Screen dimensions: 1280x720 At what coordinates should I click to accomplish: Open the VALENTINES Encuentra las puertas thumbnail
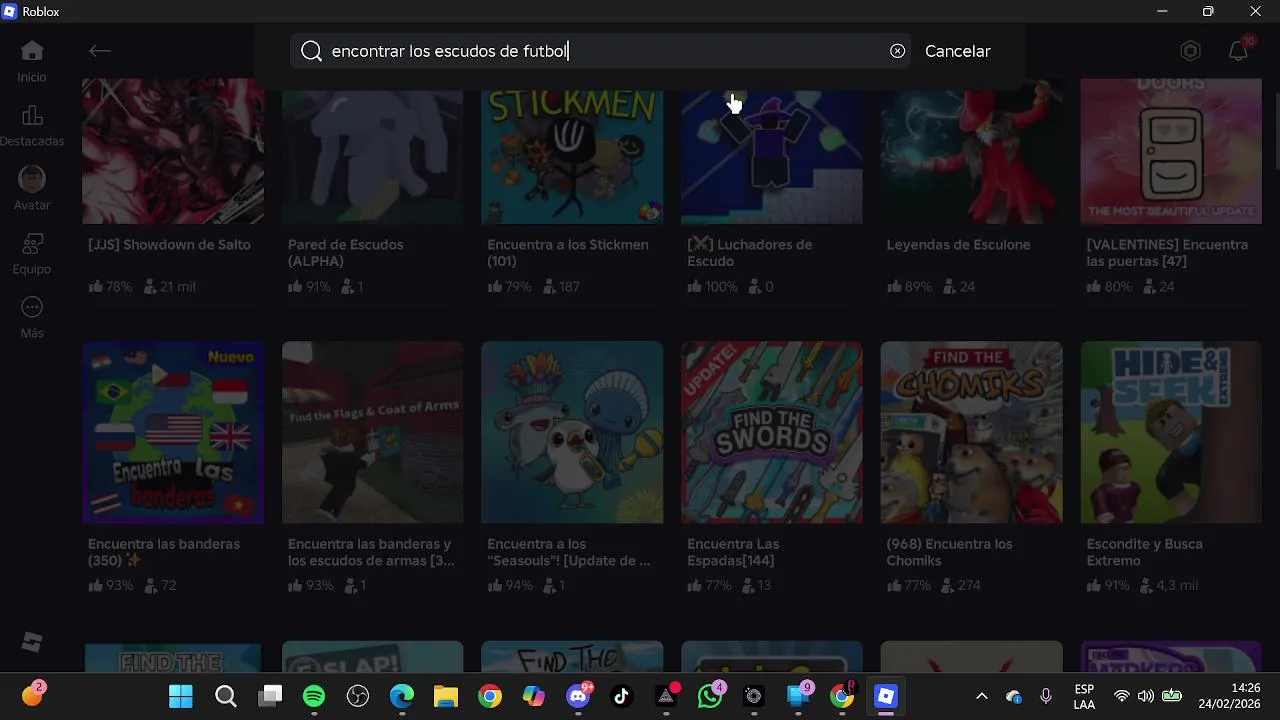1171,151
